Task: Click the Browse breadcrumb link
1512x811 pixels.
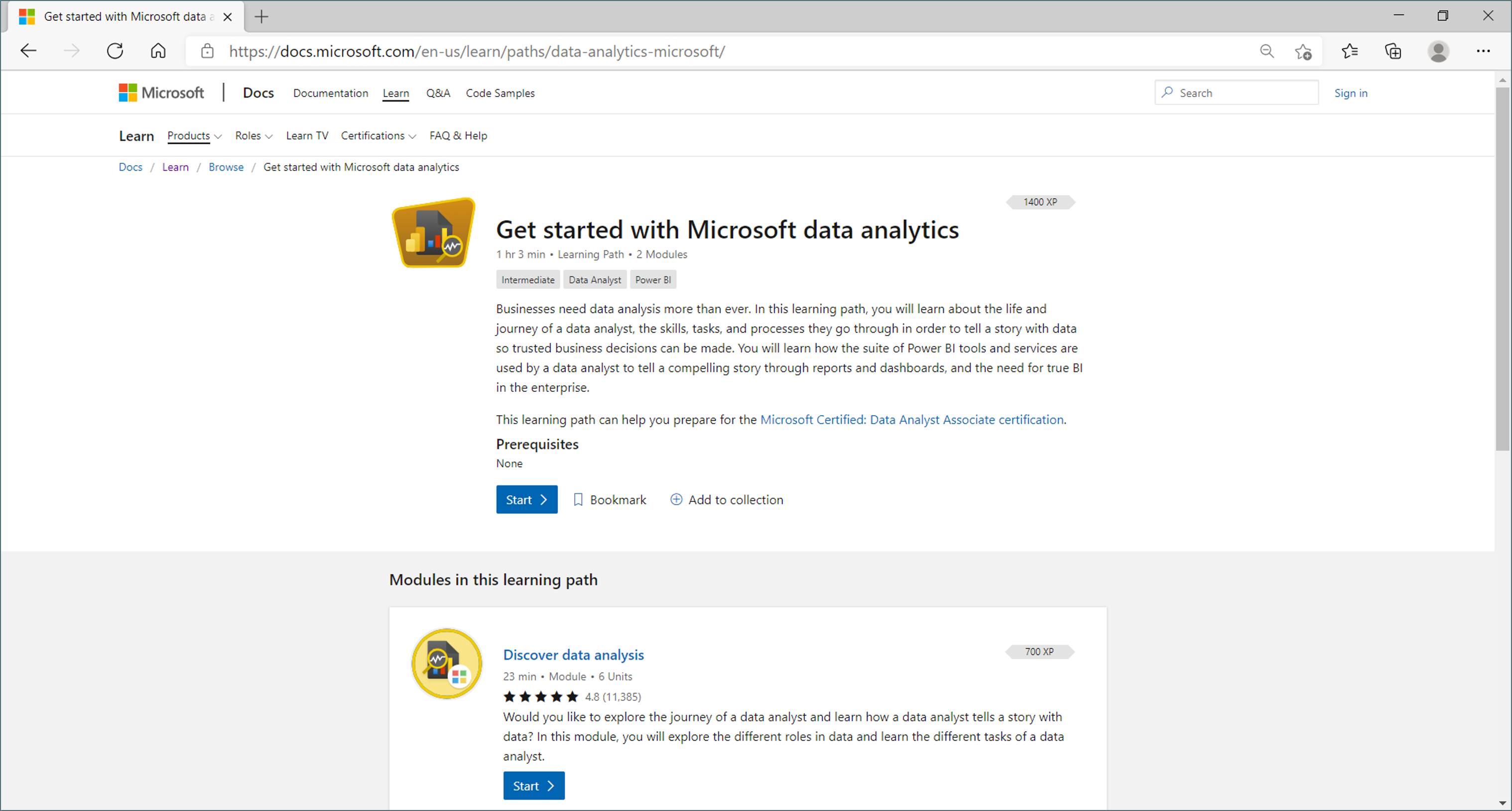Action: [226, 167]
